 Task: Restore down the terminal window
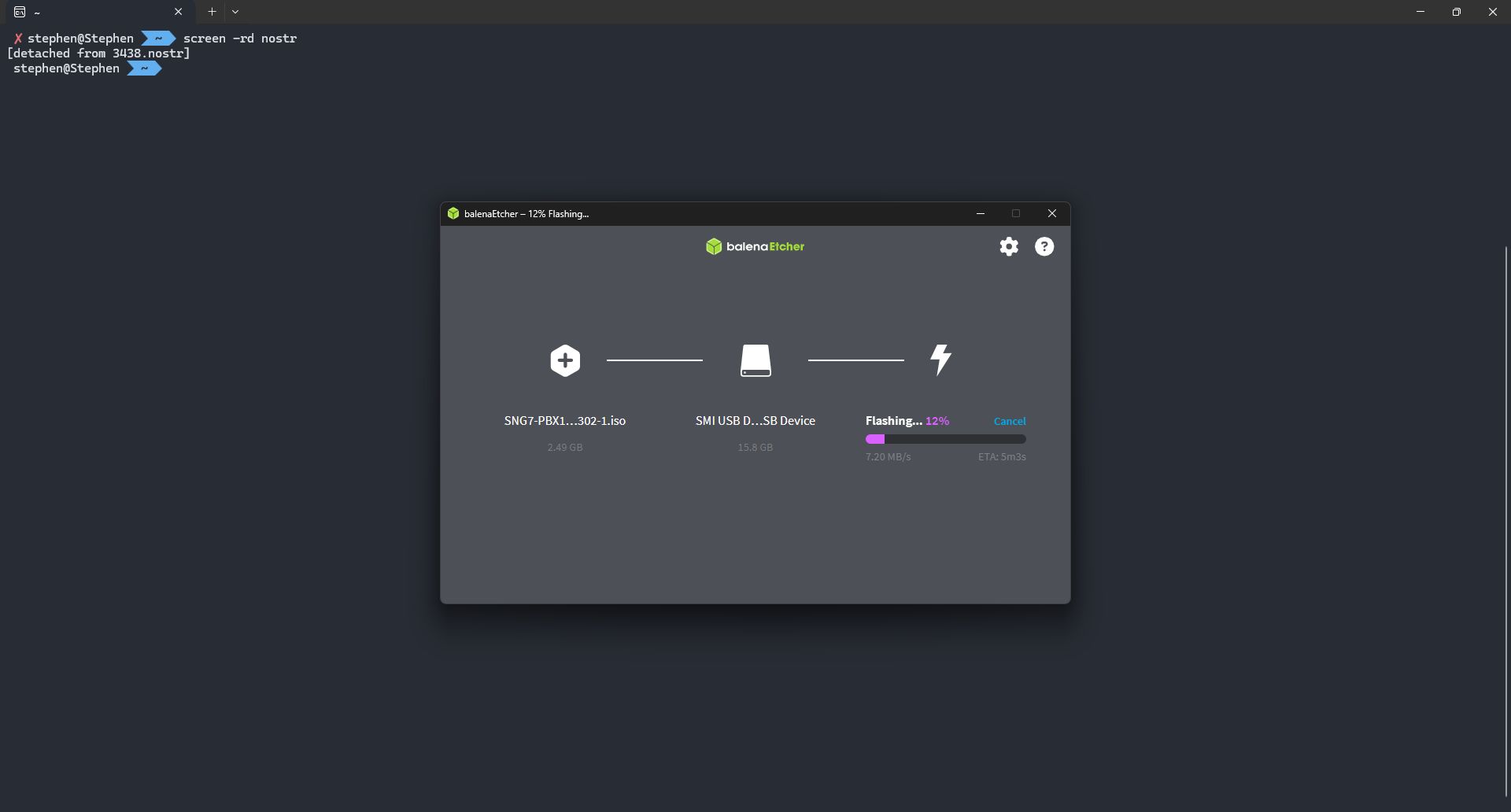[x=1456, y=12]
